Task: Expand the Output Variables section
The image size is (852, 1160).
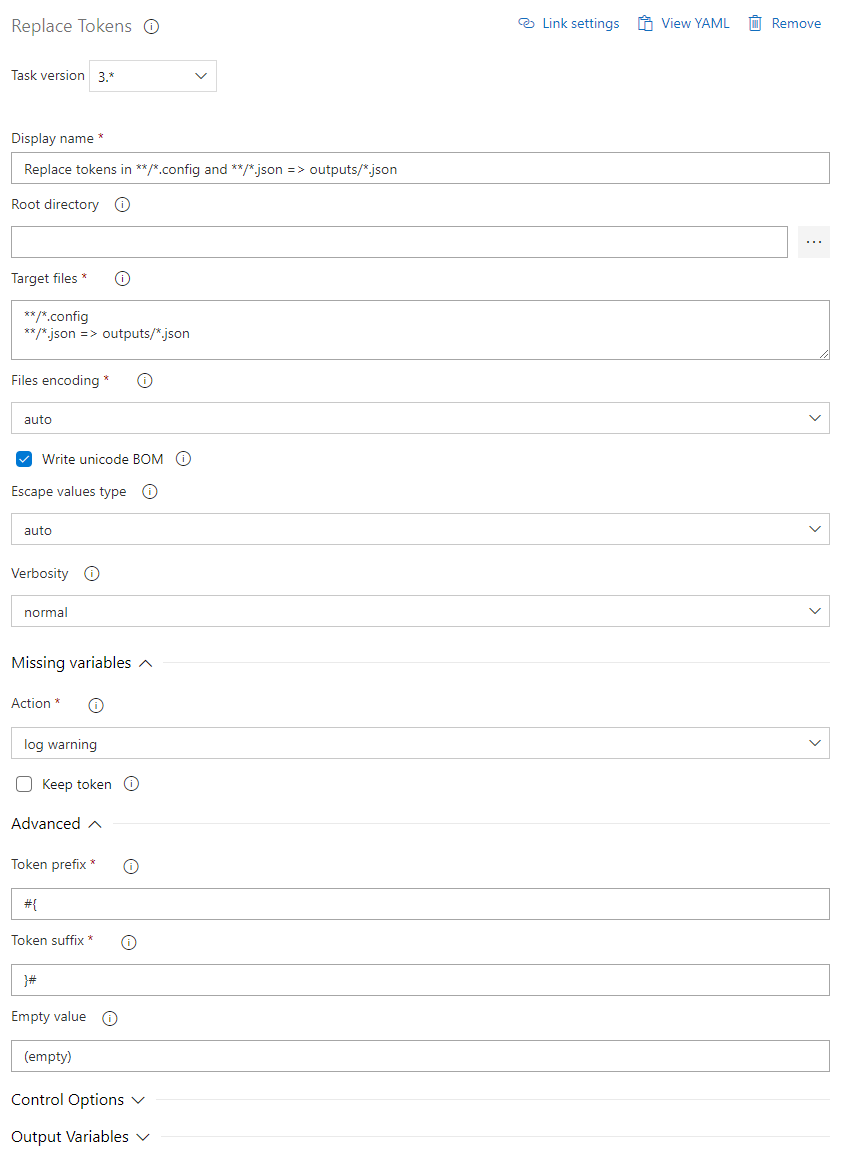Action: point(80,1137)
